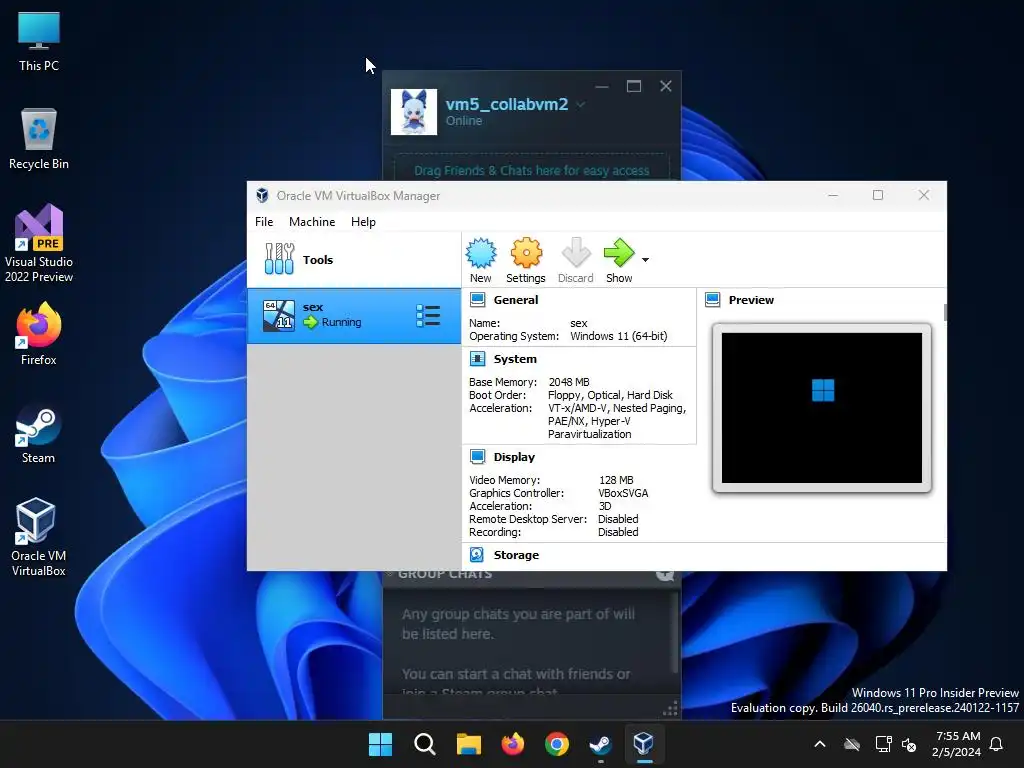The height and width of the screenshot is (768, 1024).
Task: Click 'Floppy, Optical, Hard Disk' boot order
Action: (610, 395)
